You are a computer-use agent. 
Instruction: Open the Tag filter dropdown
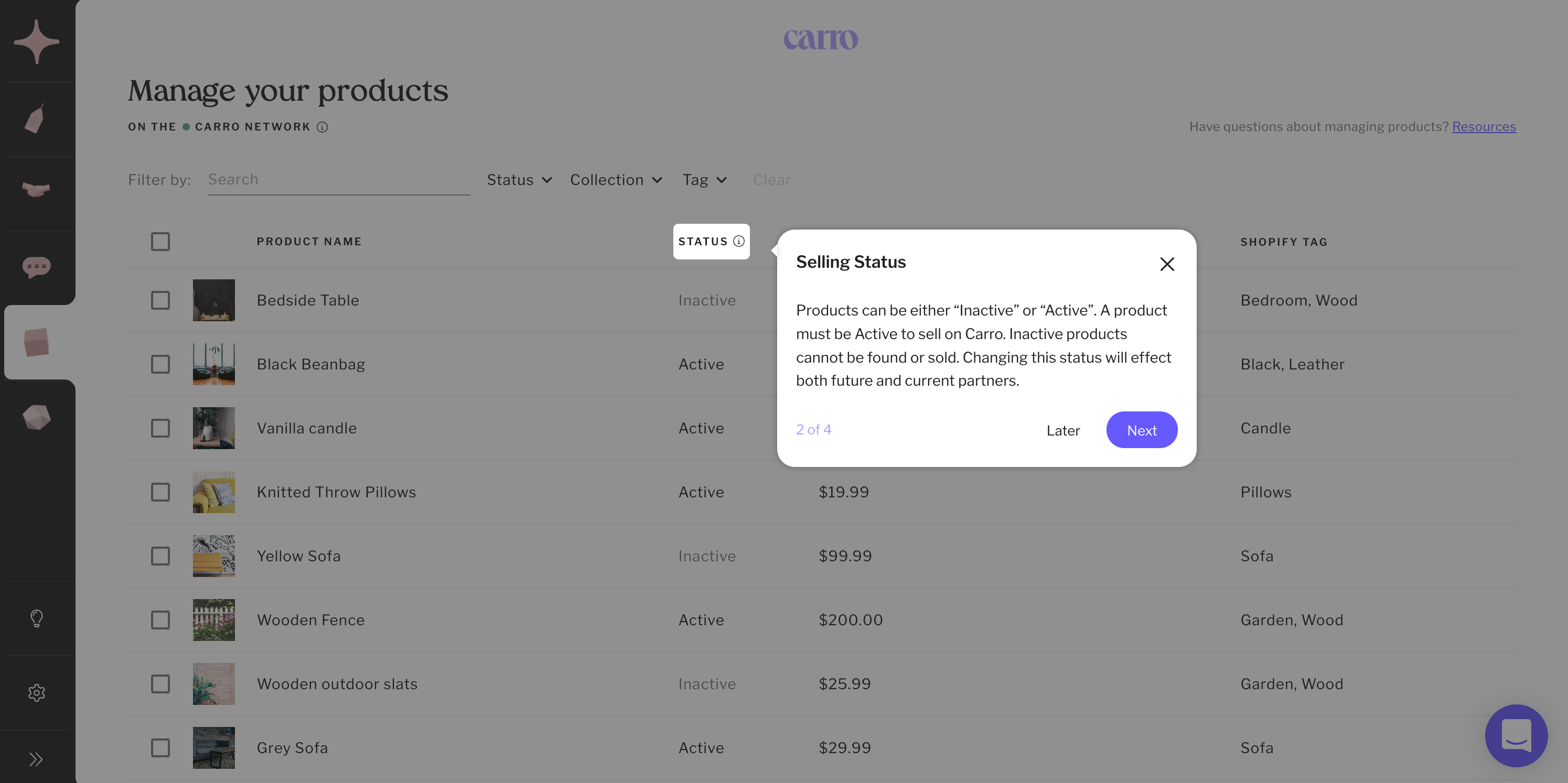click(704, 180)
